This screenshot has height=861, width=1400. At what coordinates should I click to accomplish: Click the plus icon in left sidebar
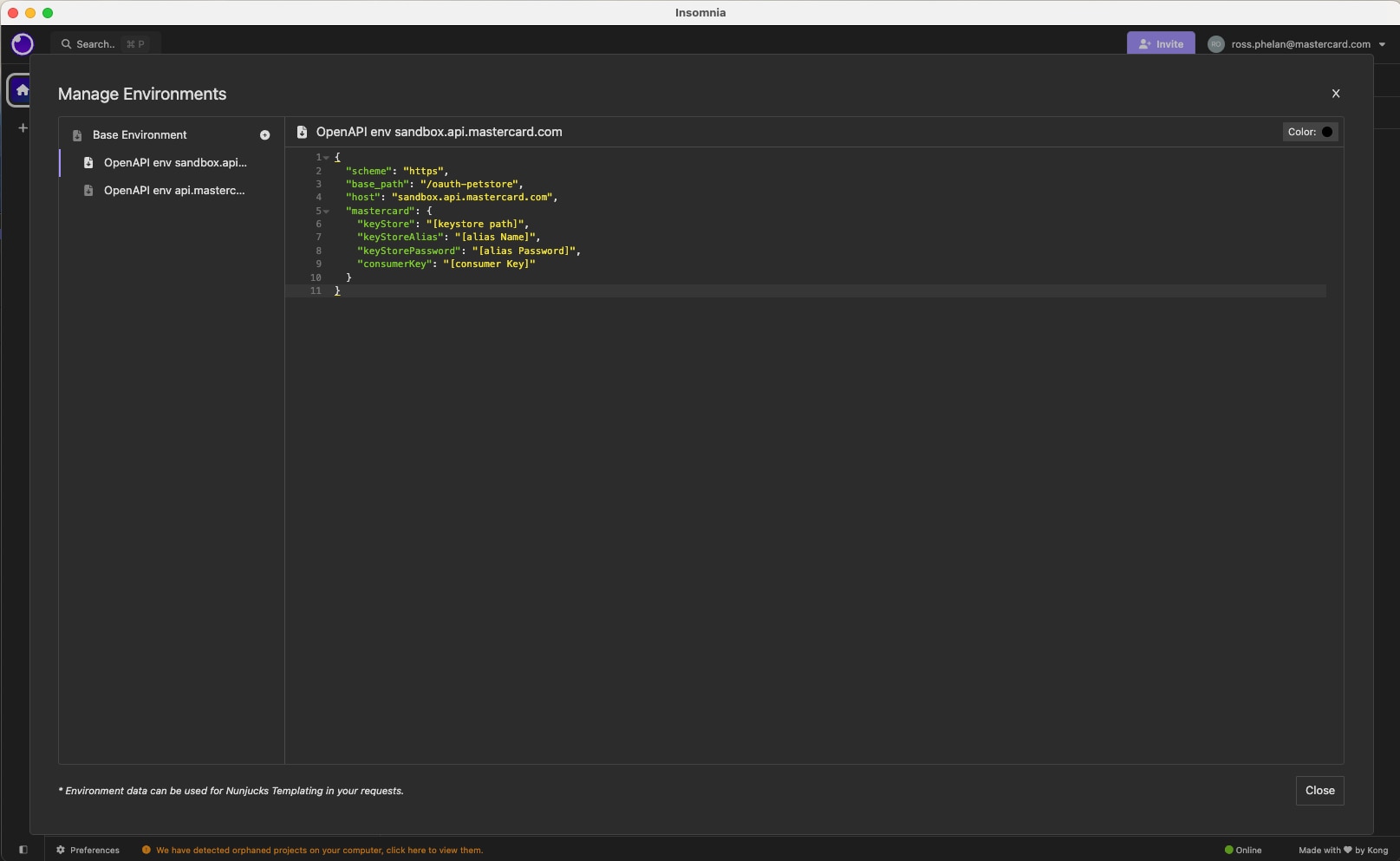(x=23, y=128)
